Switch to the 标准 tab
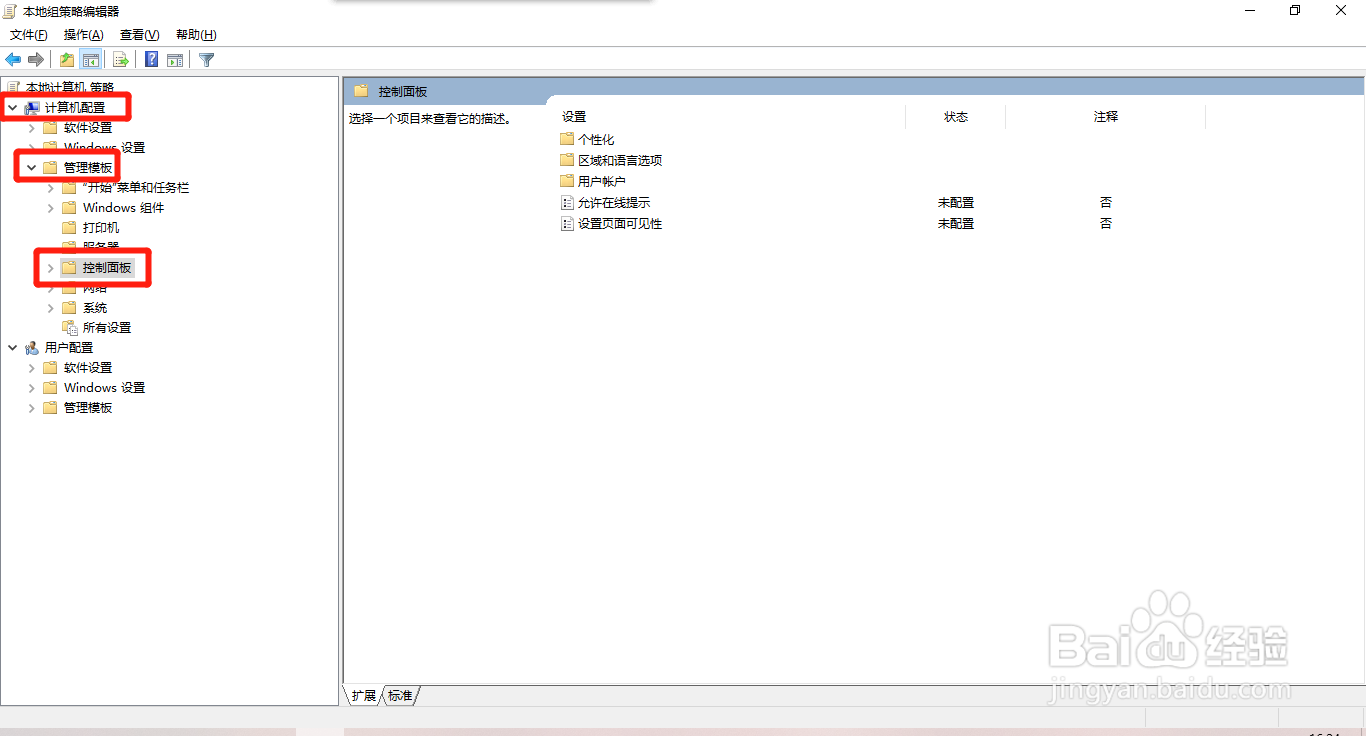1366x736 pixels. coord(399,695)
